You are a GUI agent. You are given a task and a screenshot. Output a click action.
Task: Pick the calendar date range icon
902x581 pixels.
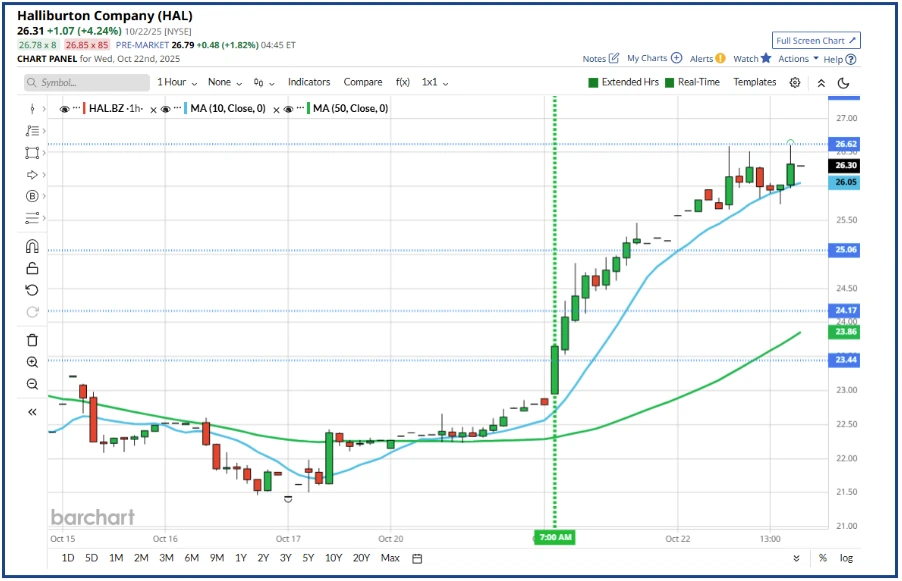click(417, 558)
